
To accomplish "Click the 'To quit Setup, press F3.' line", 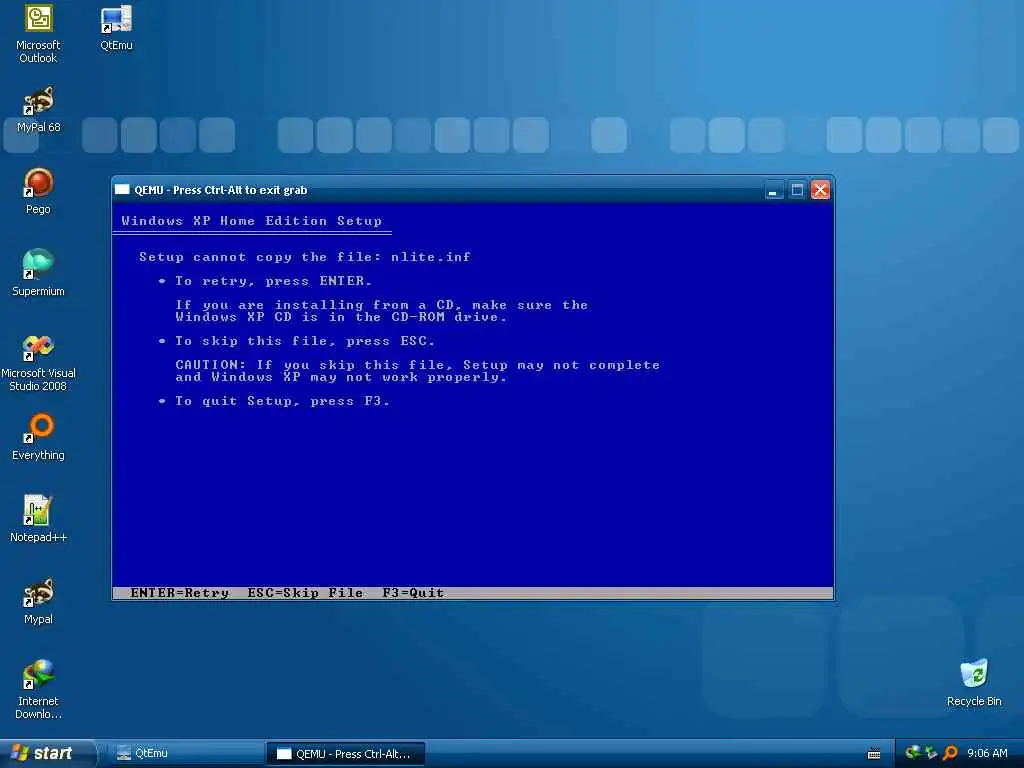I will [x=282, y=401].
